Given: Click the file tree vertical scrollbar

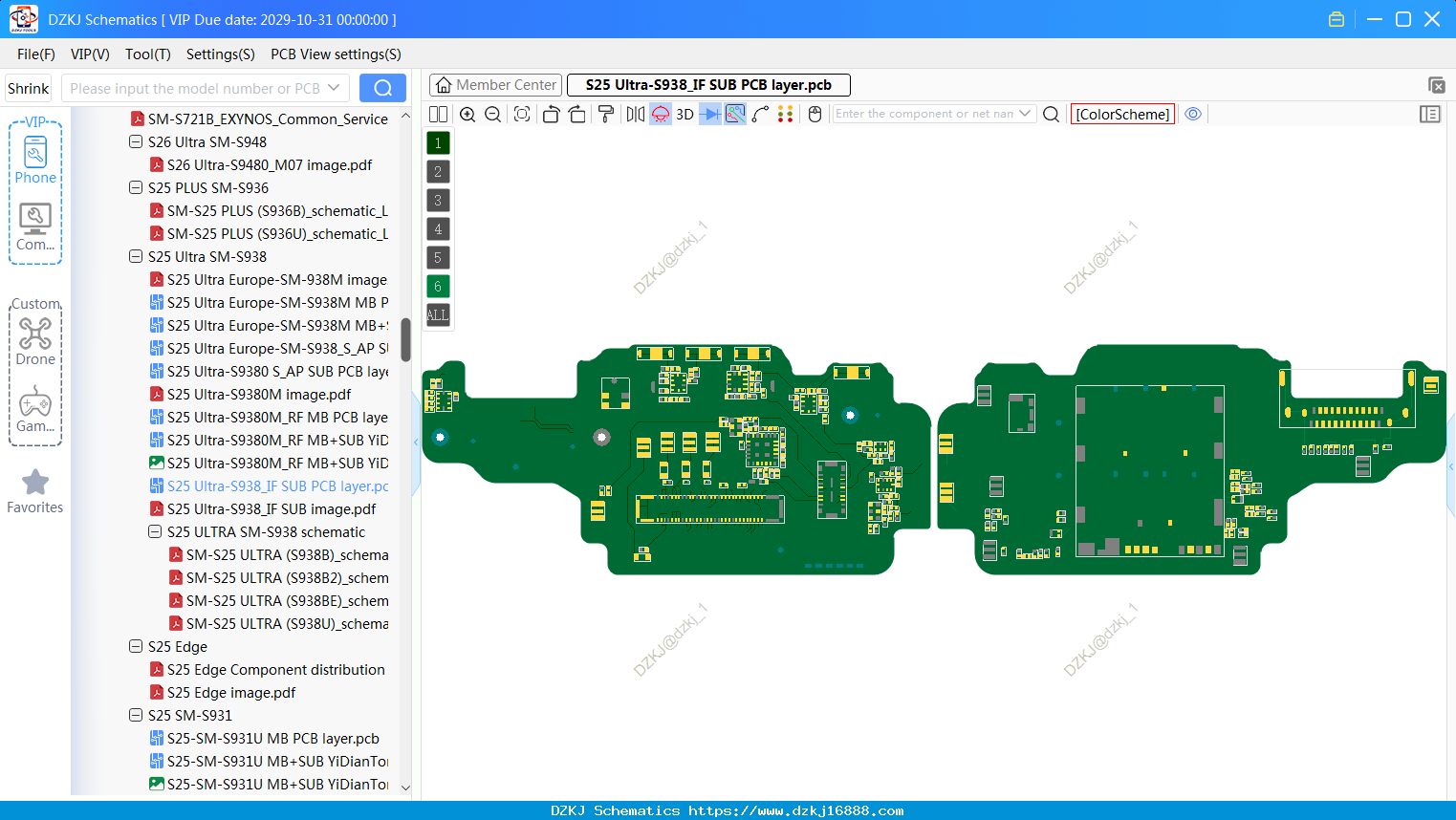Looking at the screenshot, I should 405,339.
